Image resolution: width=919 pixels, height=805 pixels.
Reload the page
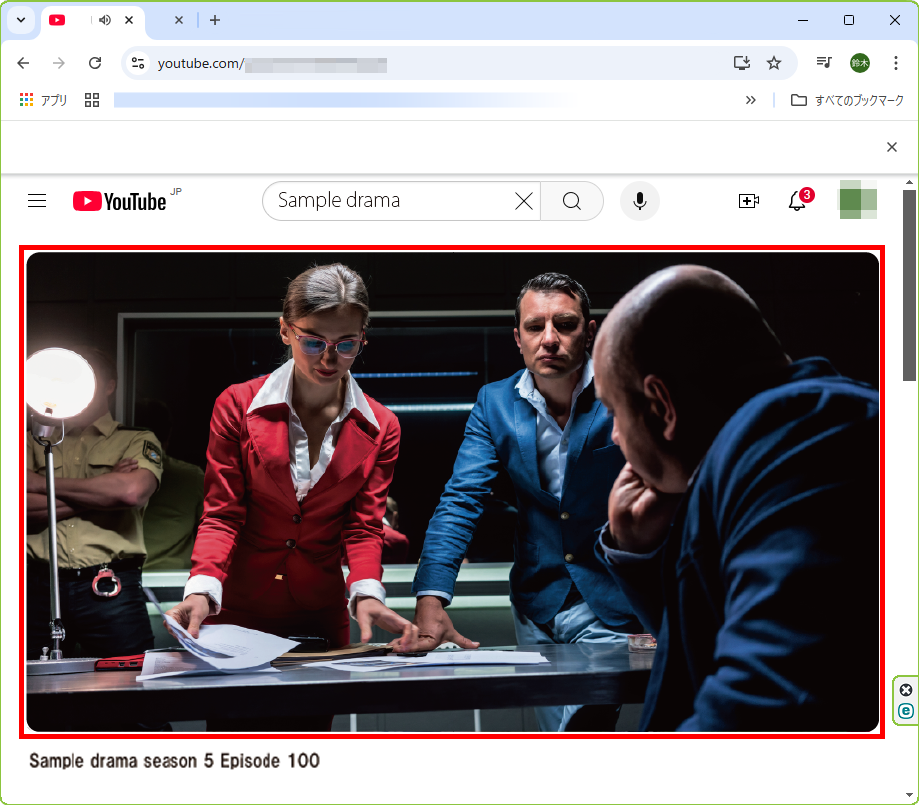(x=95, y=63)
